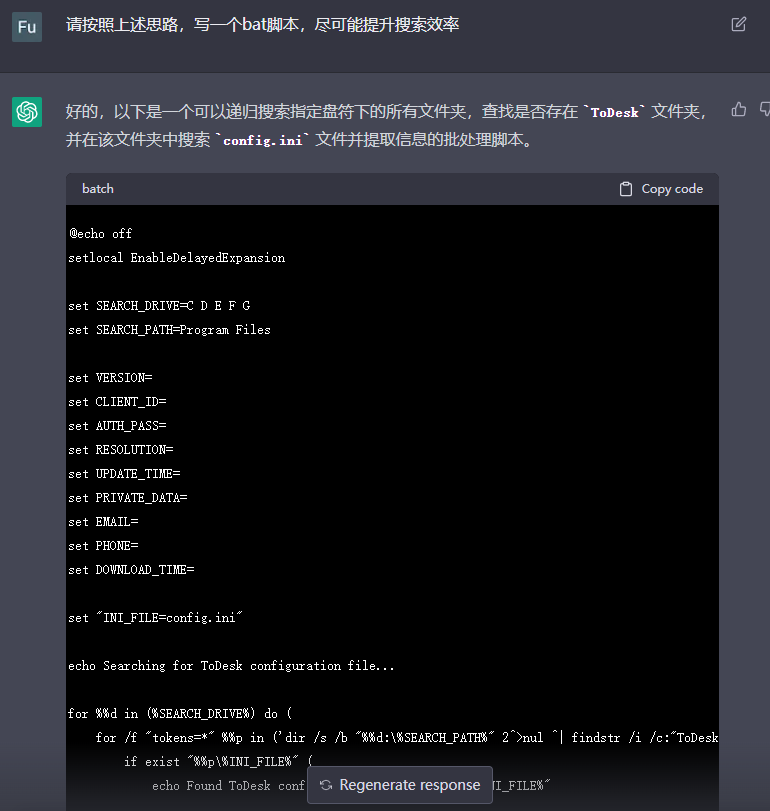
Task: Click the line 'set VERSION='
Action: click(x=110, y=378)
